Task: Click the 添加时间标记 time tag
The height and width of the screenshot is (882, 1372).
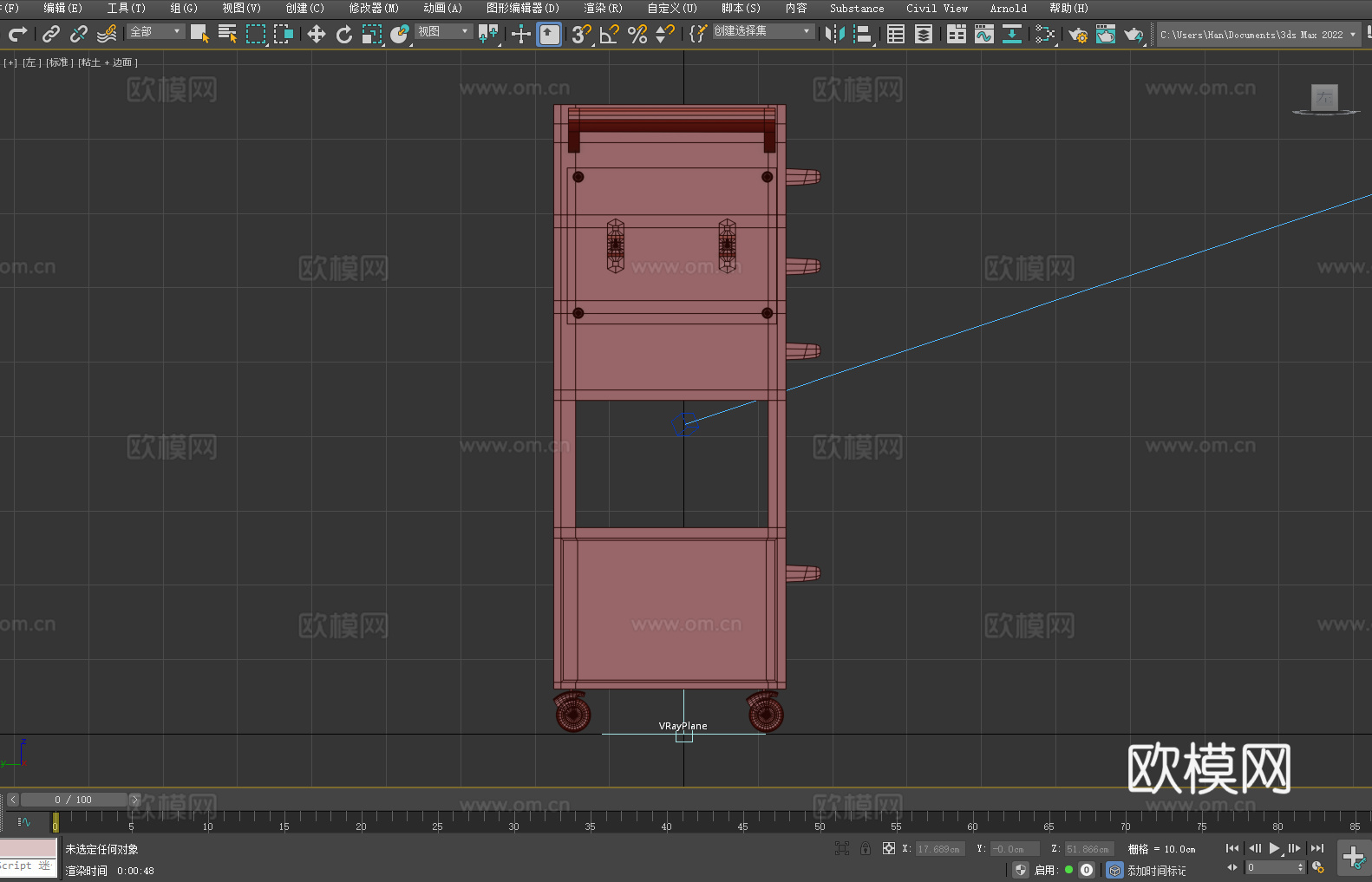Action: click(1156, 870)
